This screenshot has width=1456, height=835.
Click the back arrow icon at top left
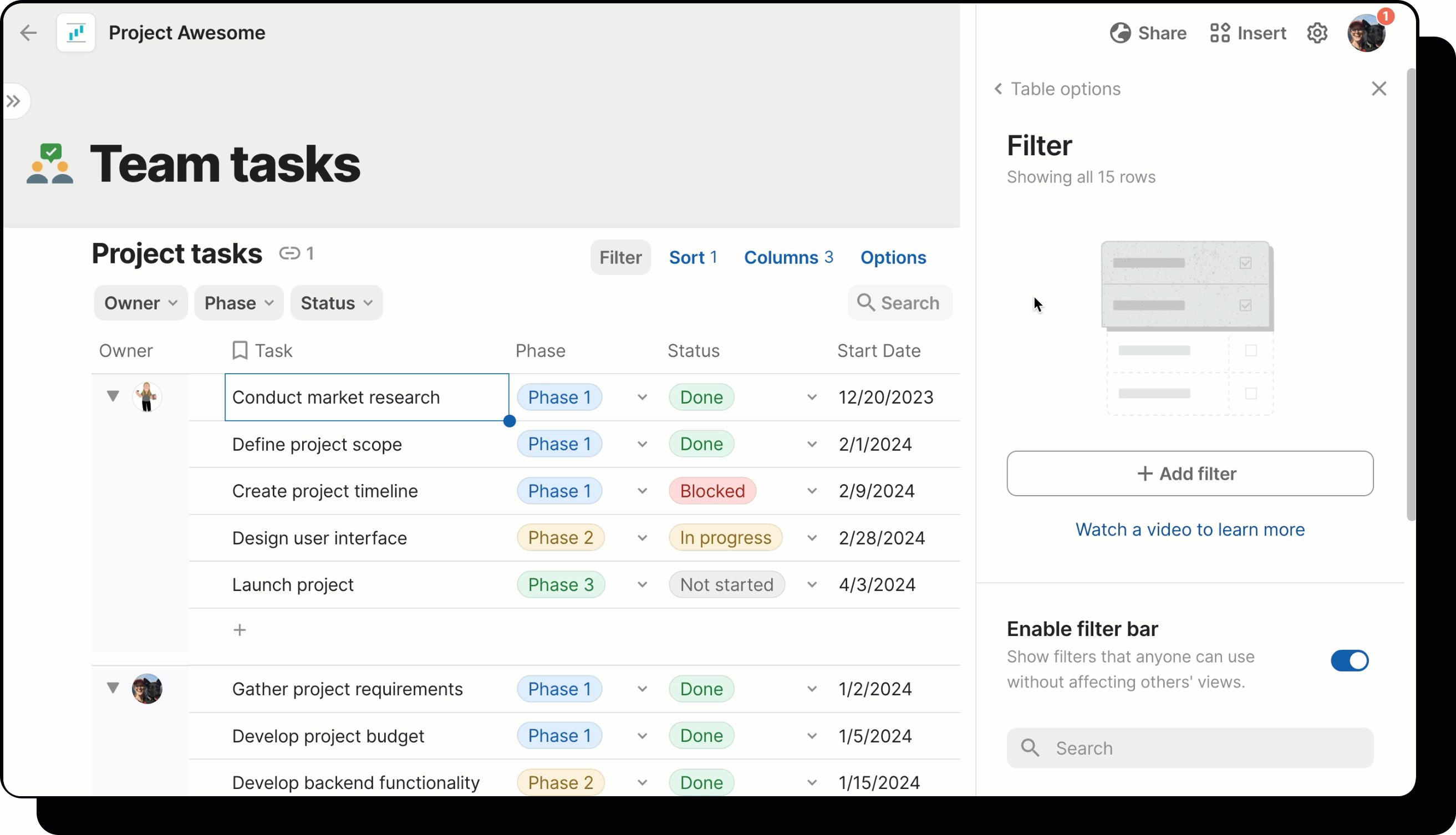pos(28,33)
